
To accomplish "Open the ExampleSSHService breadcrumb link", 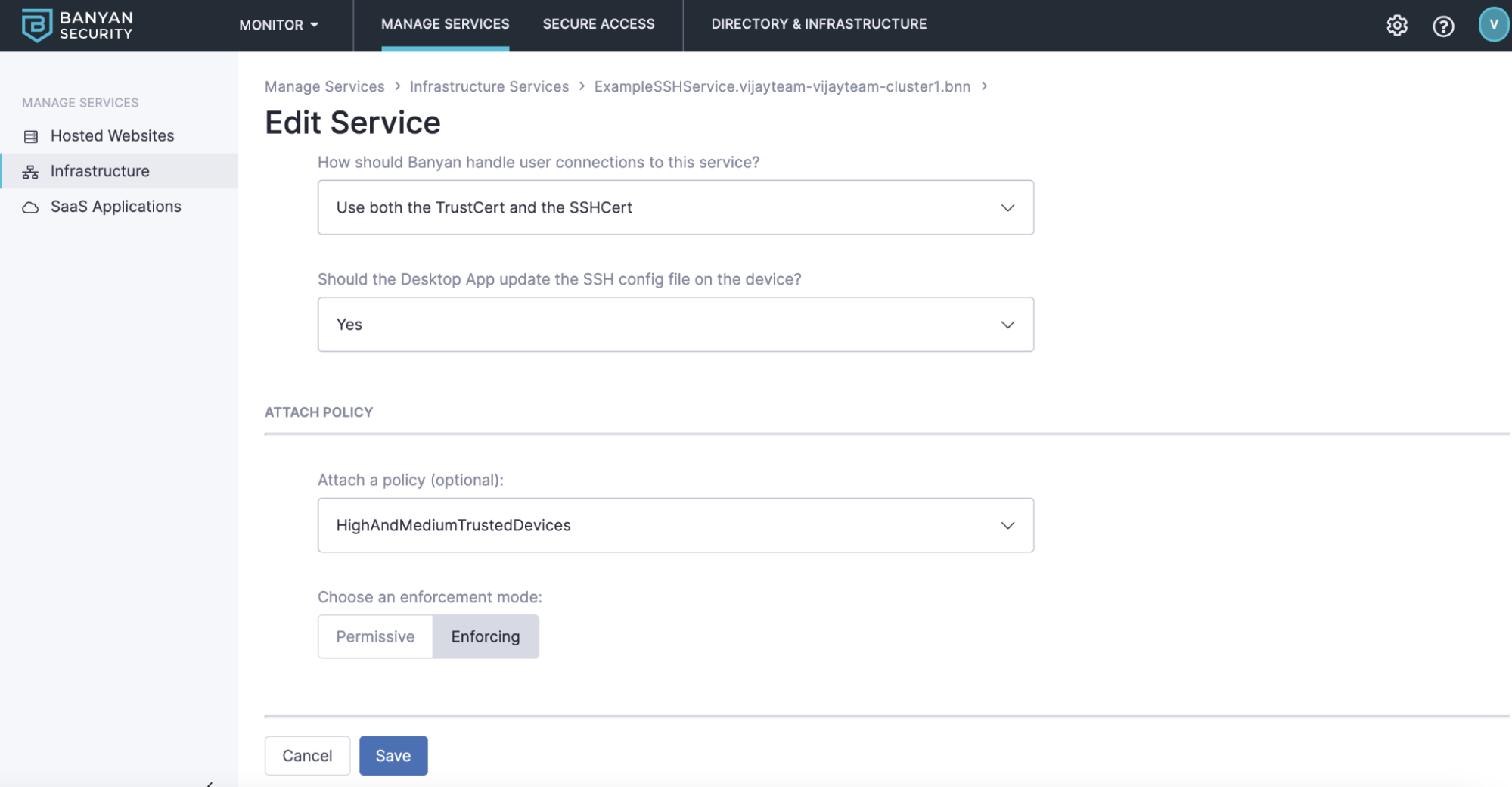I will (781, 86).
